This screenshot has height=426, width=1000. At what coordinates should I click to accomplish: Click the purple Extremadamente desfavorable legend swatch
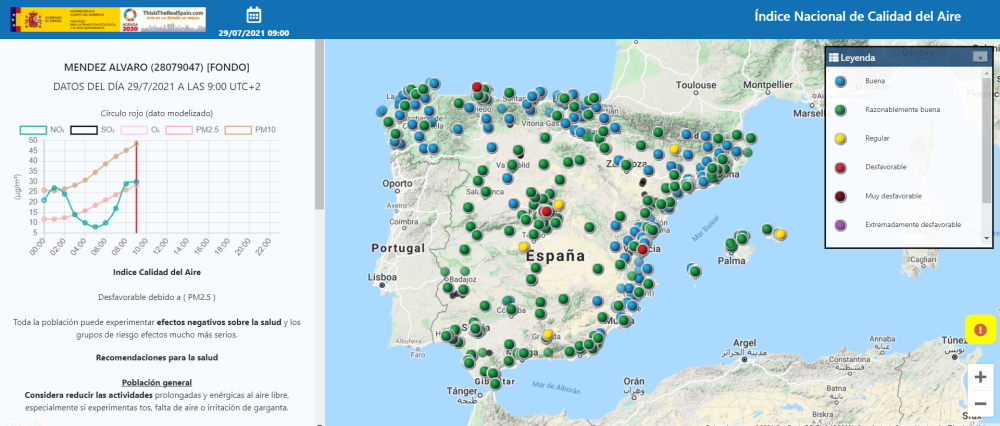coord(842,224)
